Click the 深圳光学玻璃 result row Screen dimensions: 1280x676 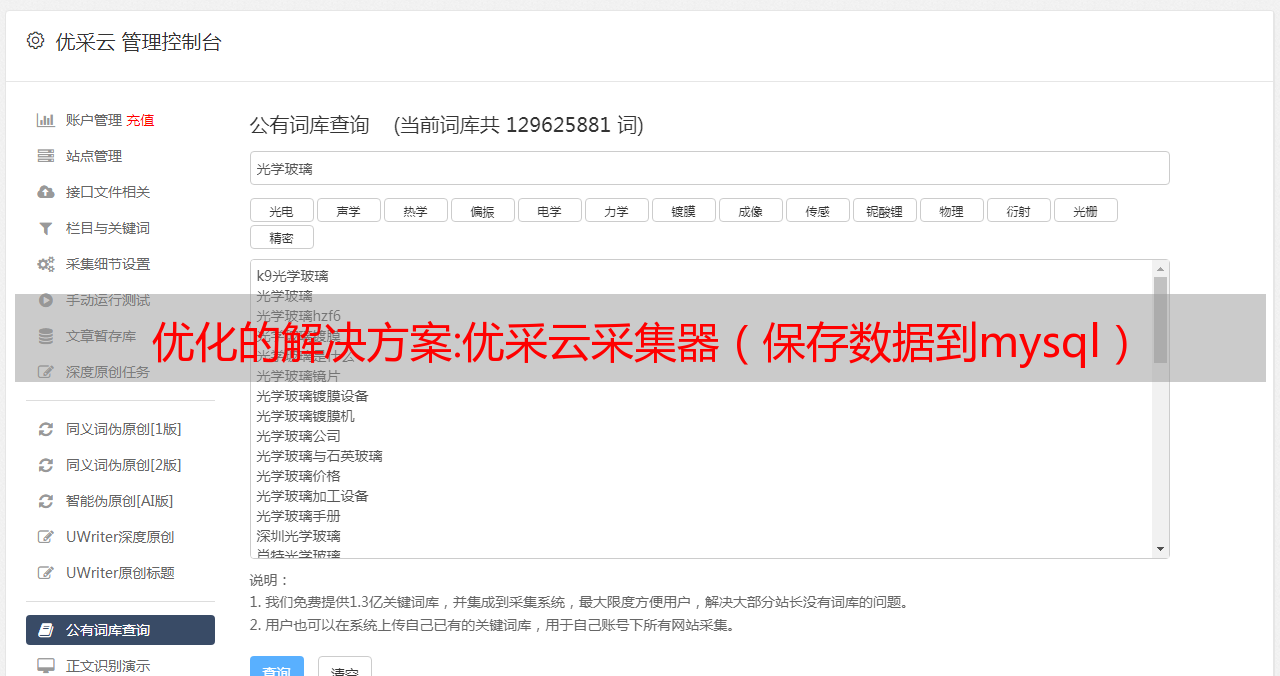[702, 536]
